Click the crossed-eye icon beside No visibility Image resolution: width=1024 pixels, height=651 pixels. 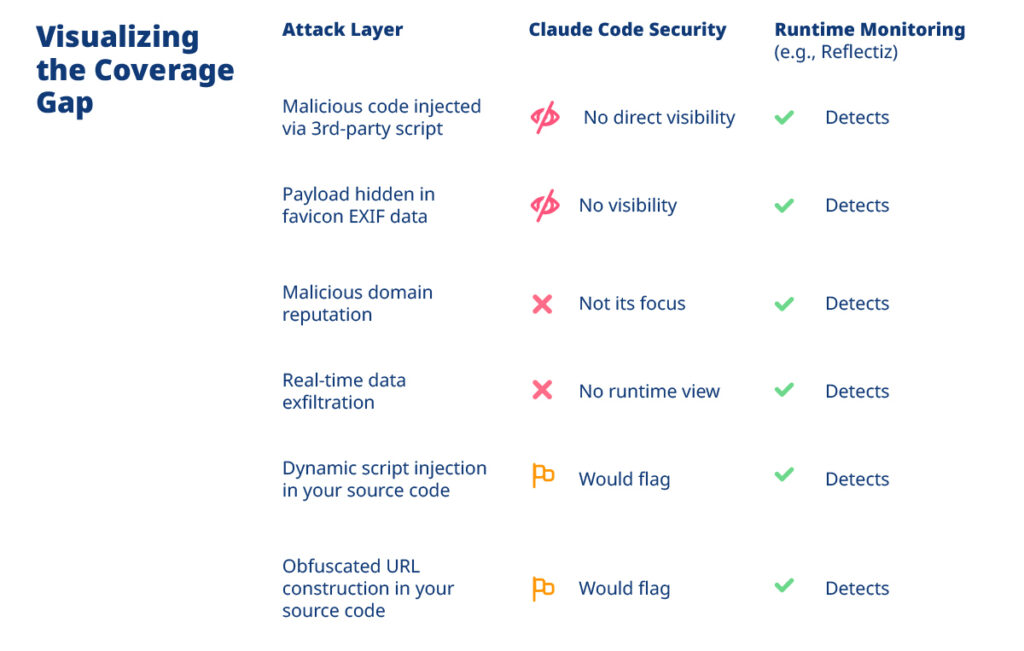click(x=545, y=206)
